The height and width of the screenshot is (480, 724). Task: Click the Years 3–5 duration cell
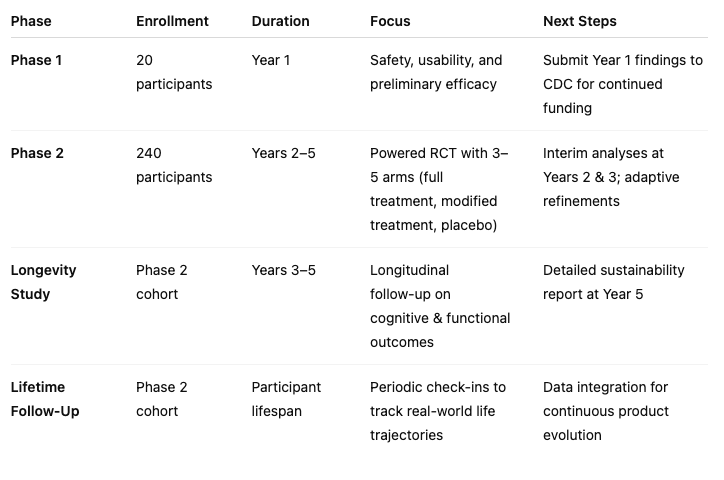coord(284,270)
